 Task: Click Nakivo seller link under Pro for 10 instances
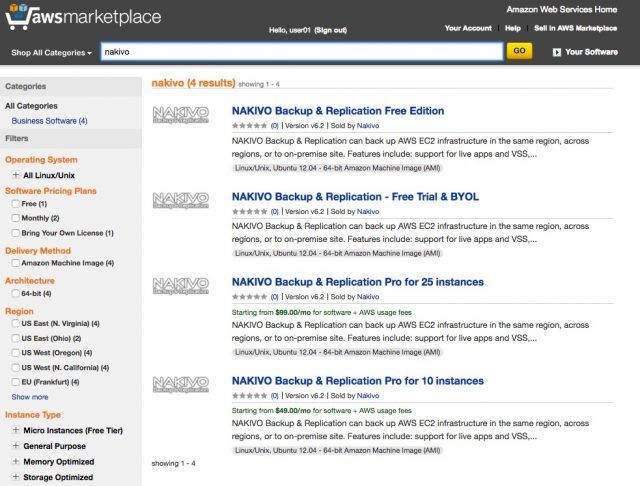[368, 395]
